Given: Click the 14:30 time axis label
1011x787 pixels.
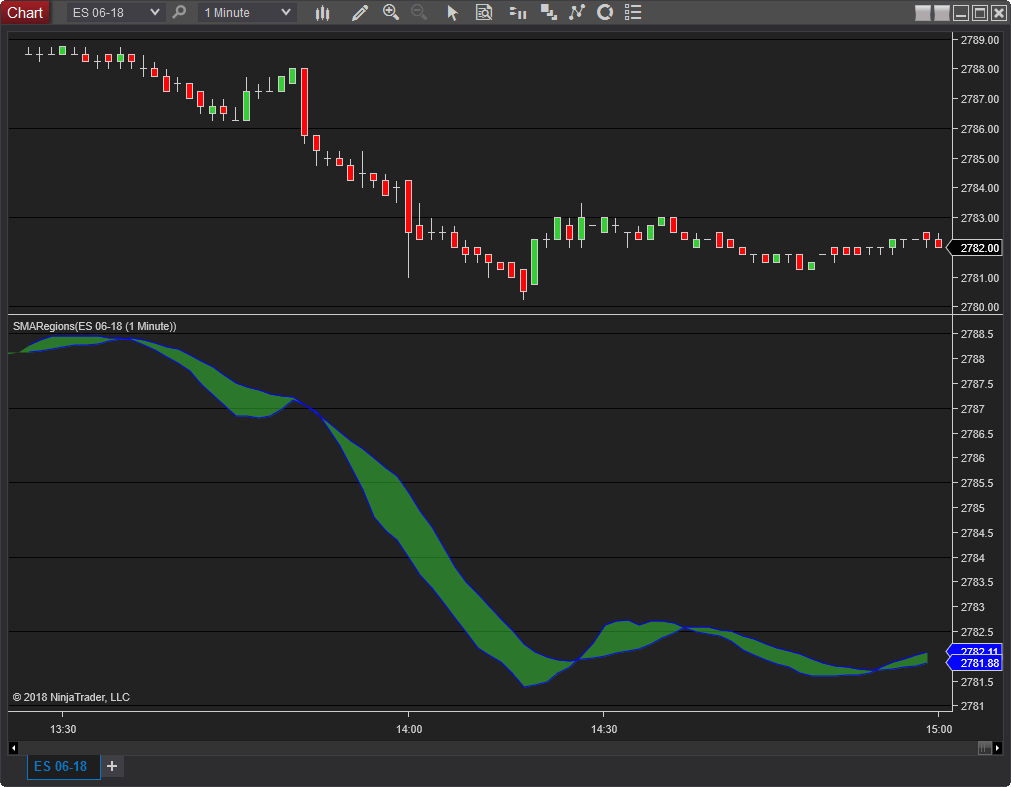Looking at the screenshot, I should [x=604, y=729].
